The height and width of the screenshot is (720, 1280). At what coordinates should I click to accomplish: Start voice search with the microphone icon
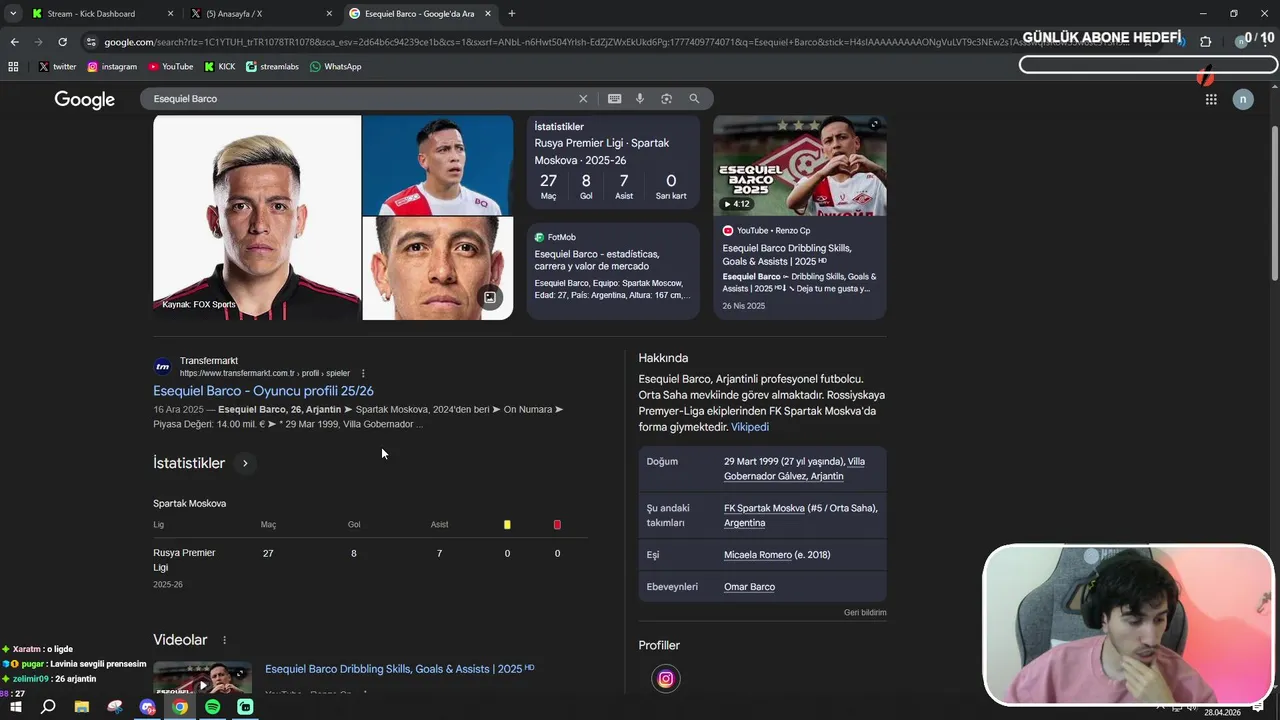pyautogui.click(x=640, y=99)
